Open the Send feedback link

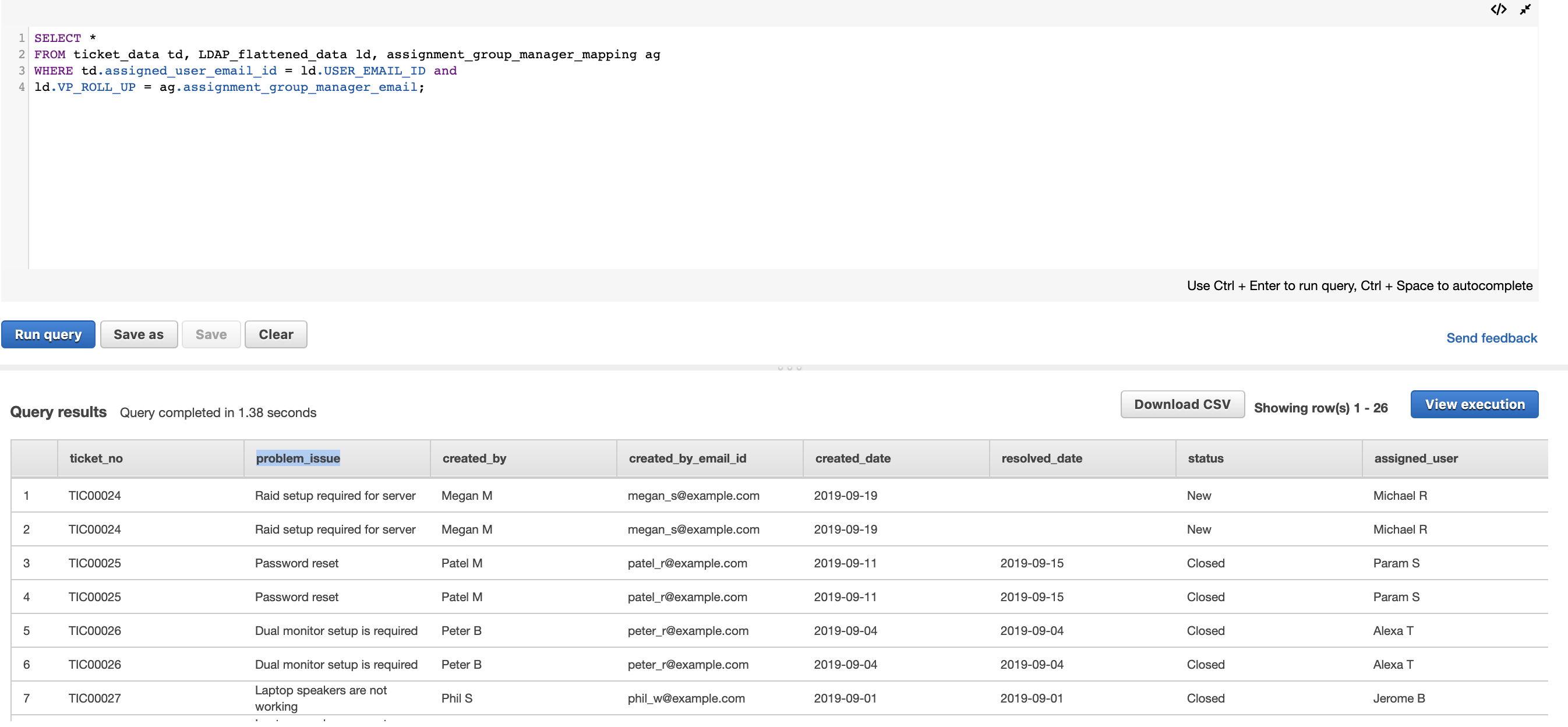(1491, 338)
